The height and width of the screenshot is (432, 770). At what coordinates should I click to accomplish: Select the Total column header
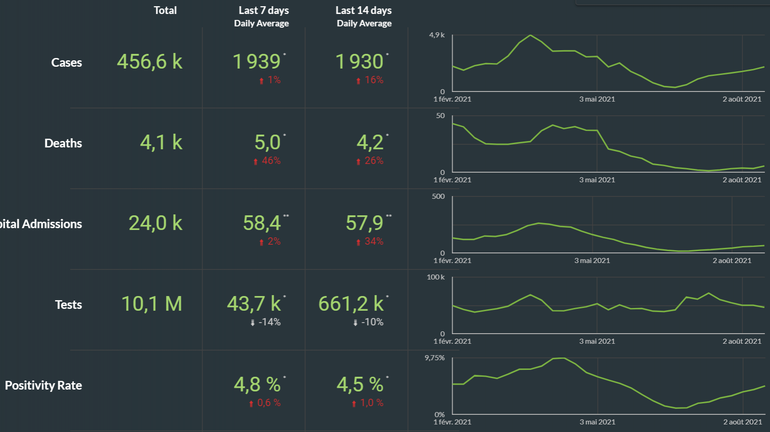point(166,10)
